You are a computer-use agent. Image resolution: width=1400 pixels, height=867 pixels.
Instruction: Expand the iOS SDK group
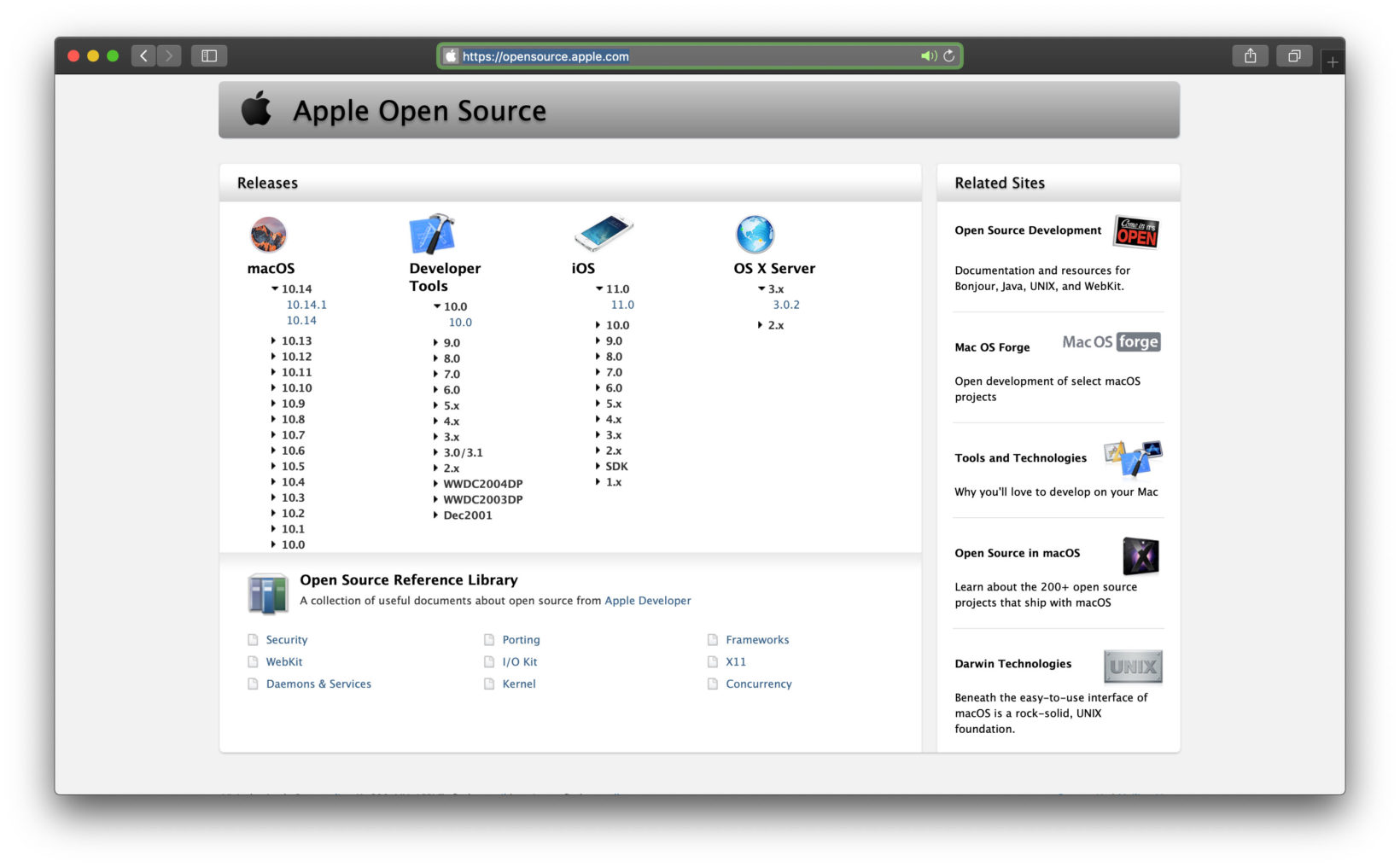pos(598,466)
